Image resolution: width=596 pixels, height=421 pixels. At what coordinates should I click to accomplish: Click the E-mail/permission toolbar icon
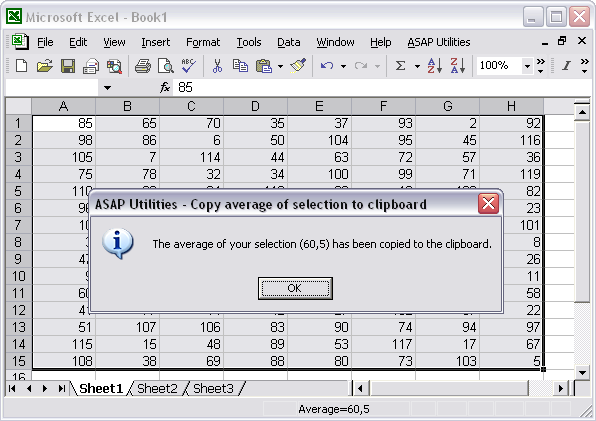[x=90, y=66]
